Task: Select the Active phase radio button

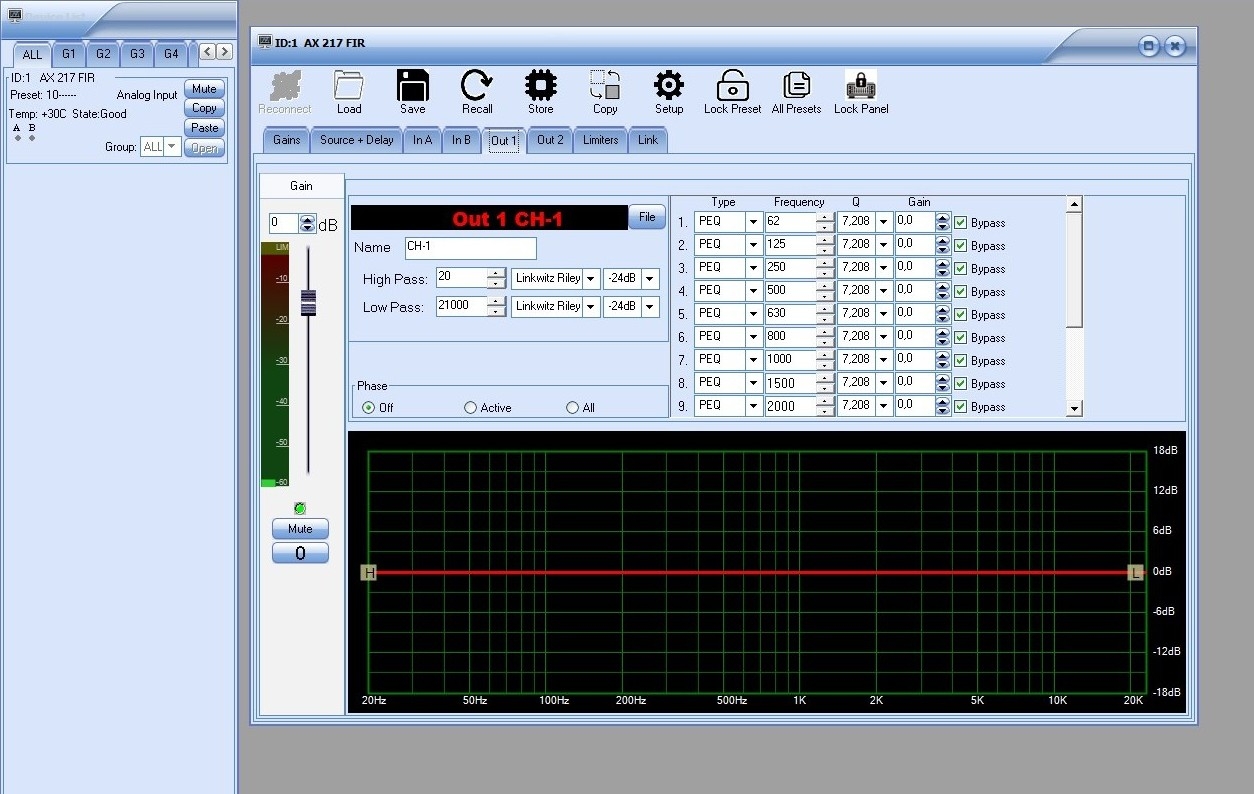Action: pos(470,408)
